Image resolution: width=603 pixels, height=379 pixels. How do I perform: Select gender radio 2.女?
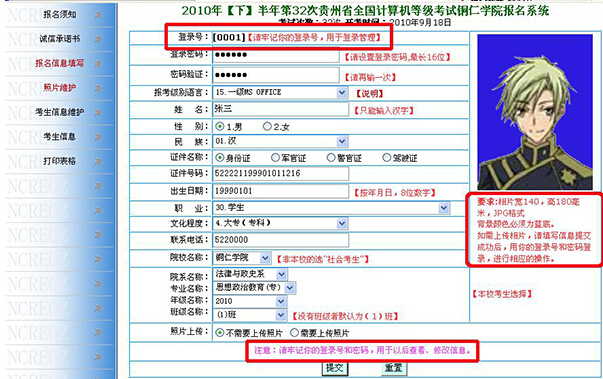267,126
